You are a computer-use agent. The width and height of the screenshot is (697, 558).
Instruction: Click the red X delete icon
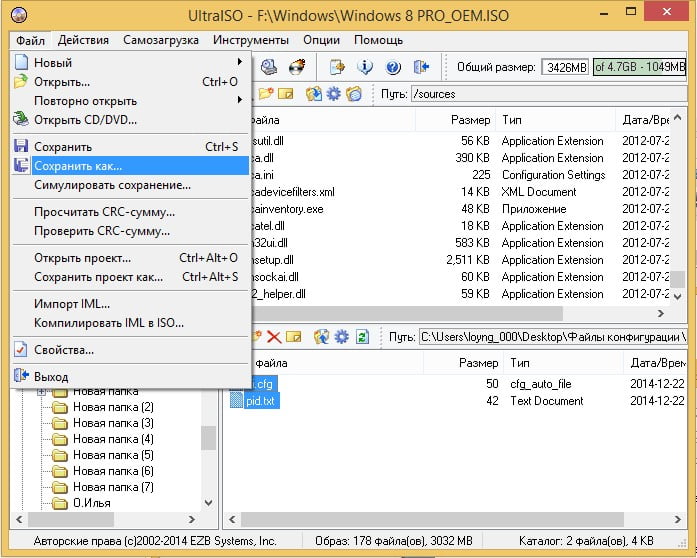[x=273, y=337]
